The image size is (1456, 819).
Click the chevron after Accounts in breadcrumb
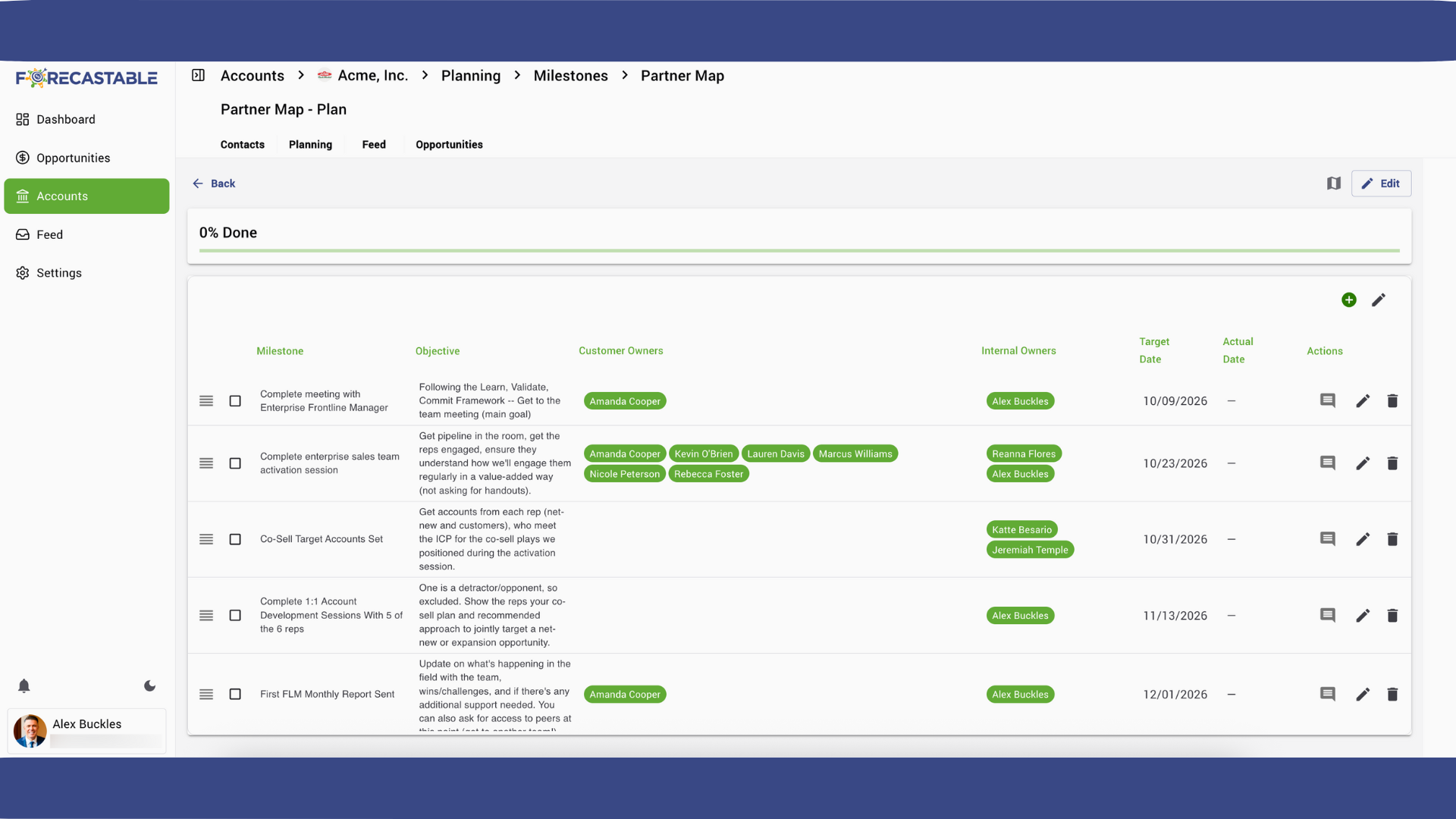tap(301, 75)
